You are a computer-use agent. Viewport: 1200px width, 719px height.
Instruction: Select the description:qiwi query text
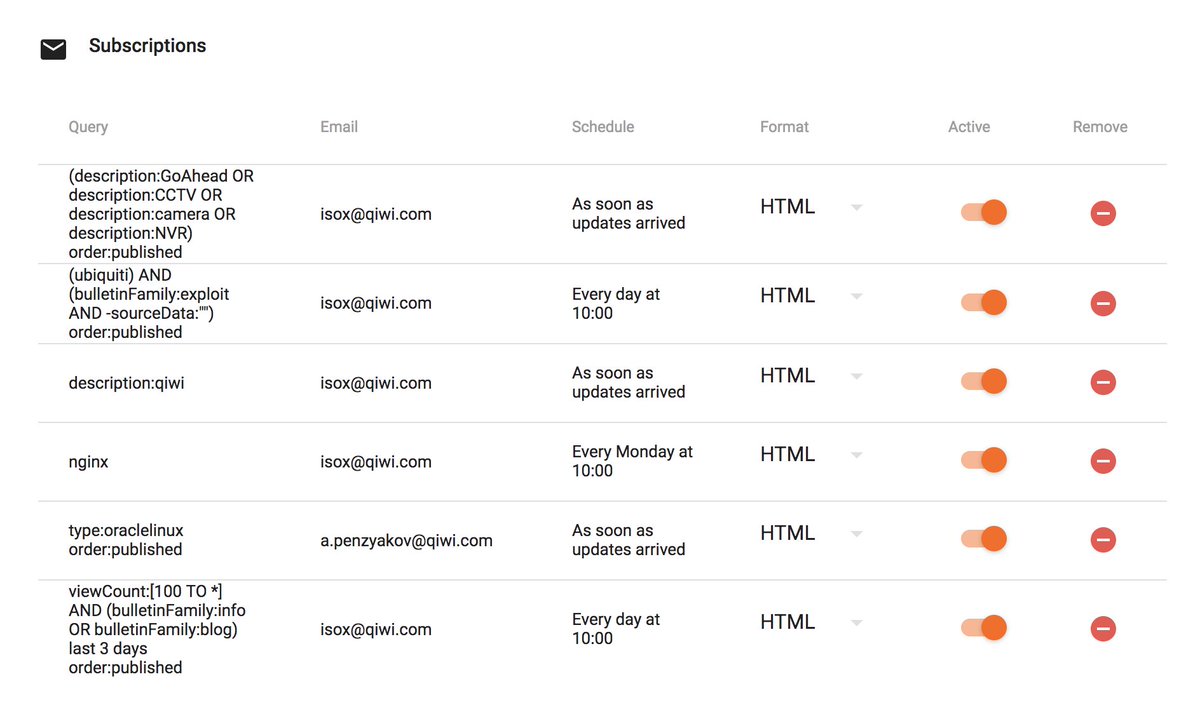coord(126,383)
